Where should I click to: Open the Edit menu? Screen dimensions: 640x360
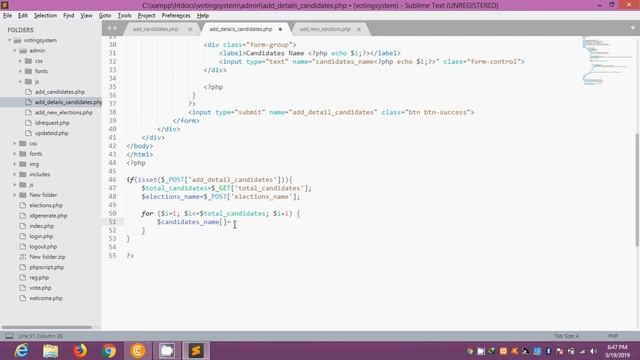tap(23, 16)
